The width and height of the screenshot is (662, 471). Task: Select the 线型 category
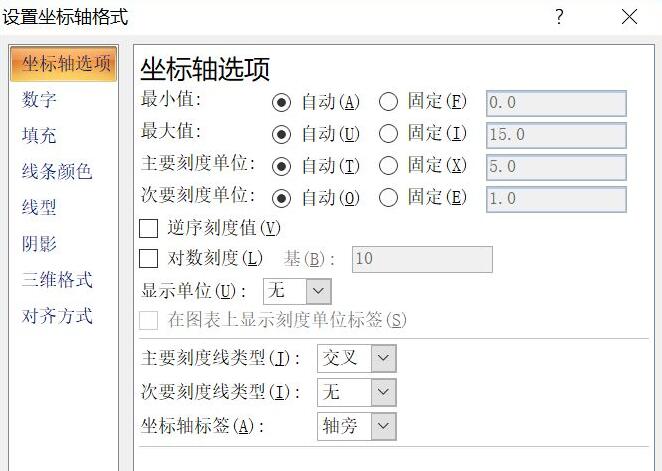point(39,208)
